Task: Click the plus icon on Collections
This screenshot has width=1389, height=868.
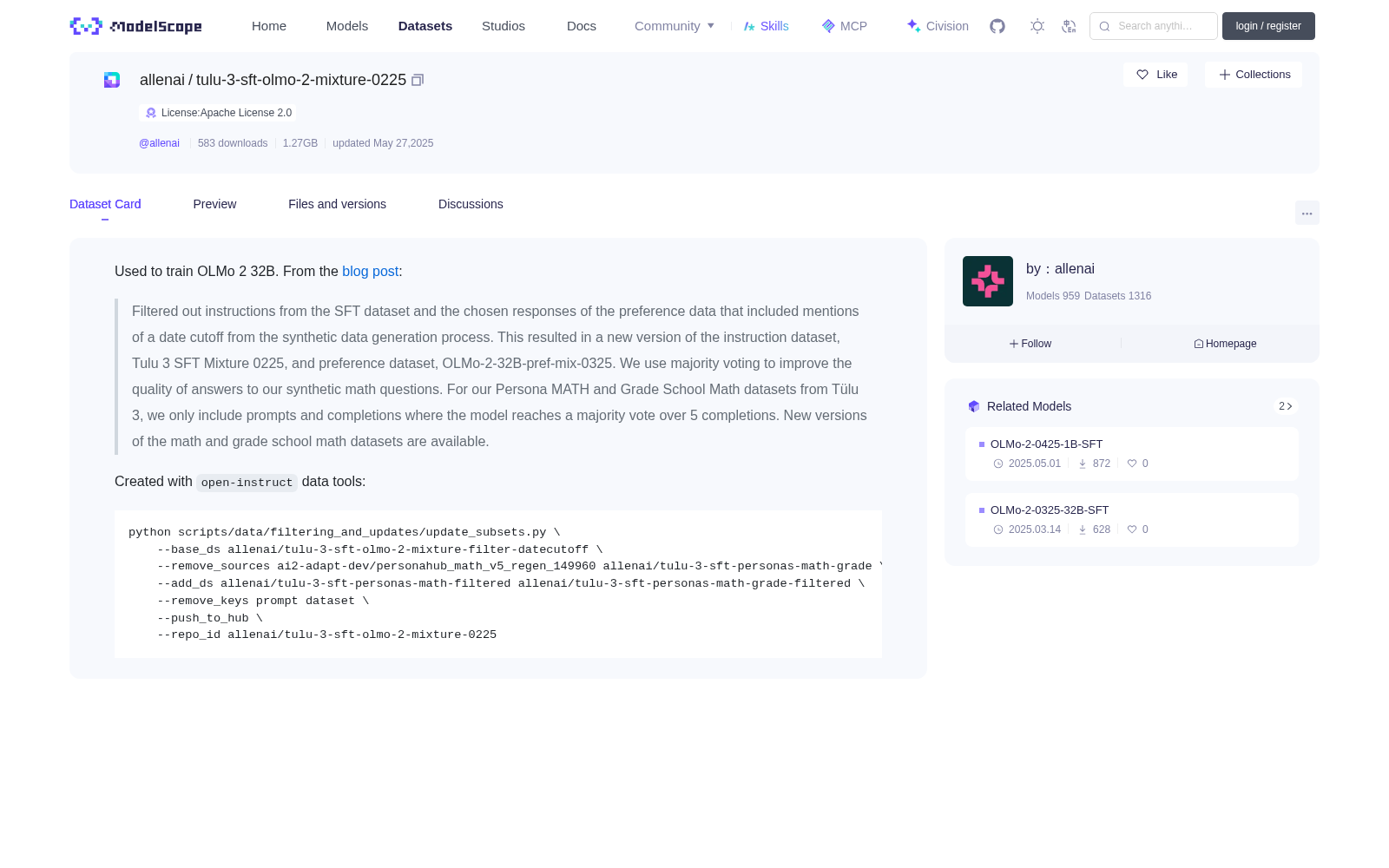Action: pyautogui.click(x=1225, y=75)
